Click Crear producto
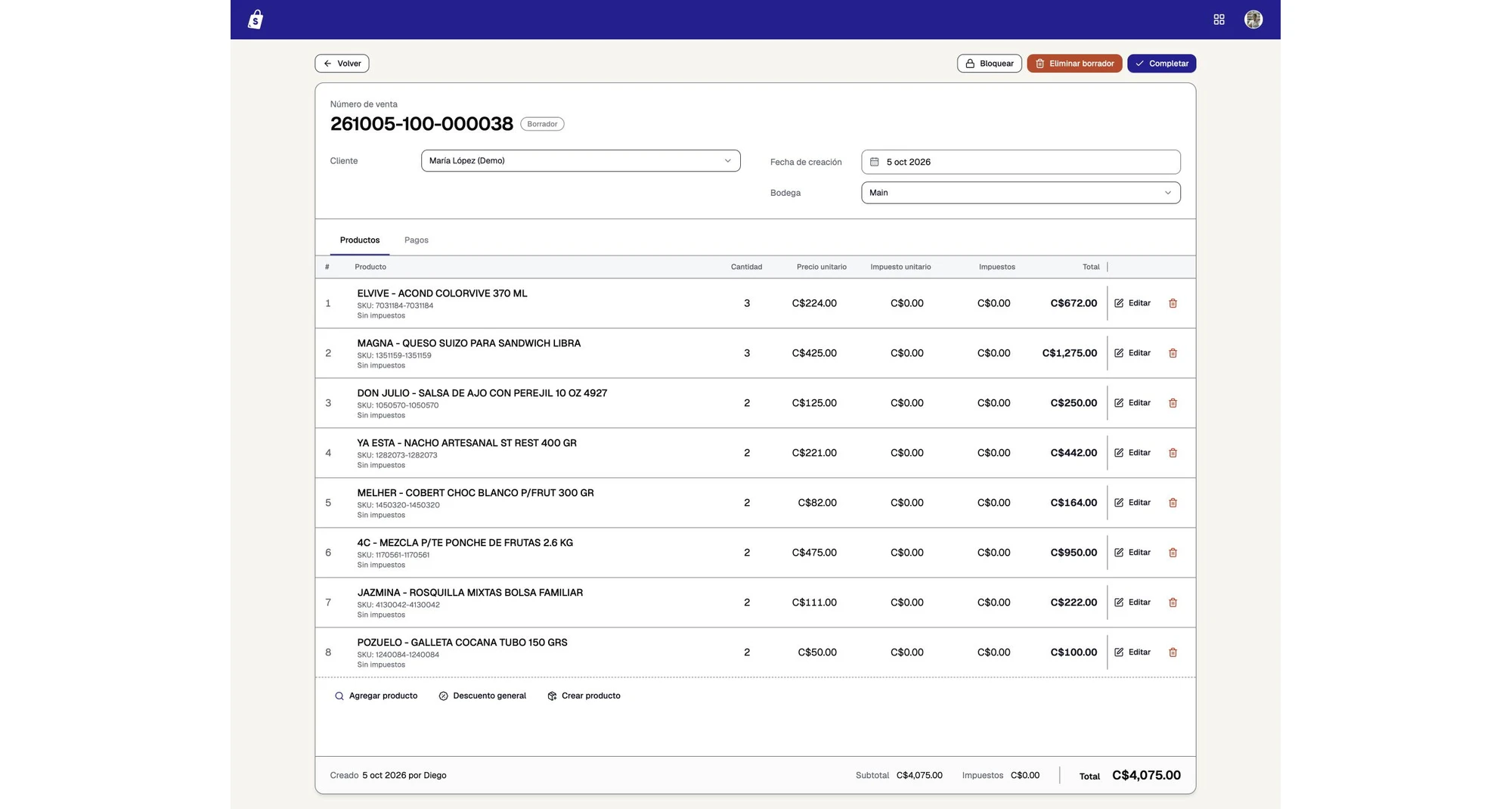Screen dimensions: 1512x809 584,696
